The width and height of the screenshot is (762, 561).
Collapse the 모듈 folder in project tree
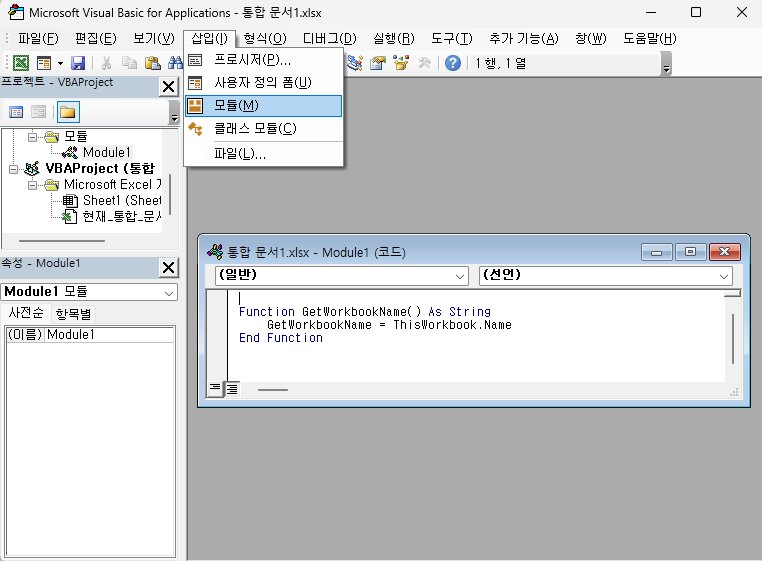32,137
